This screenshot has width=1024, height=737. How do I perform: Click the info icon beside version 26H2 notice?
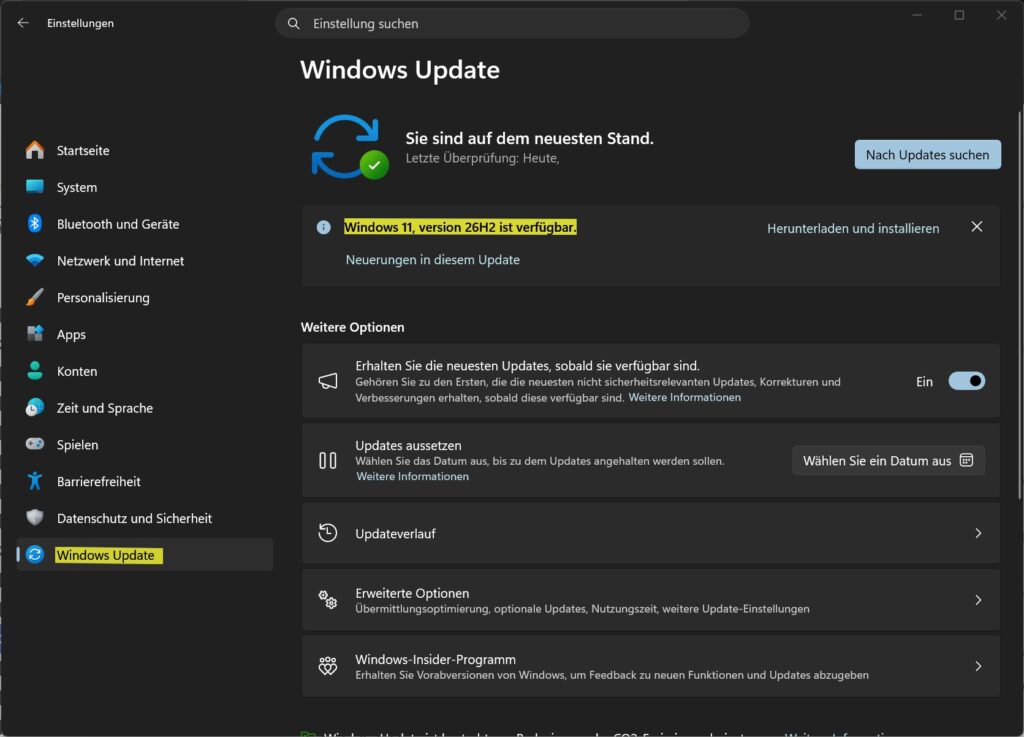(323, 227)
